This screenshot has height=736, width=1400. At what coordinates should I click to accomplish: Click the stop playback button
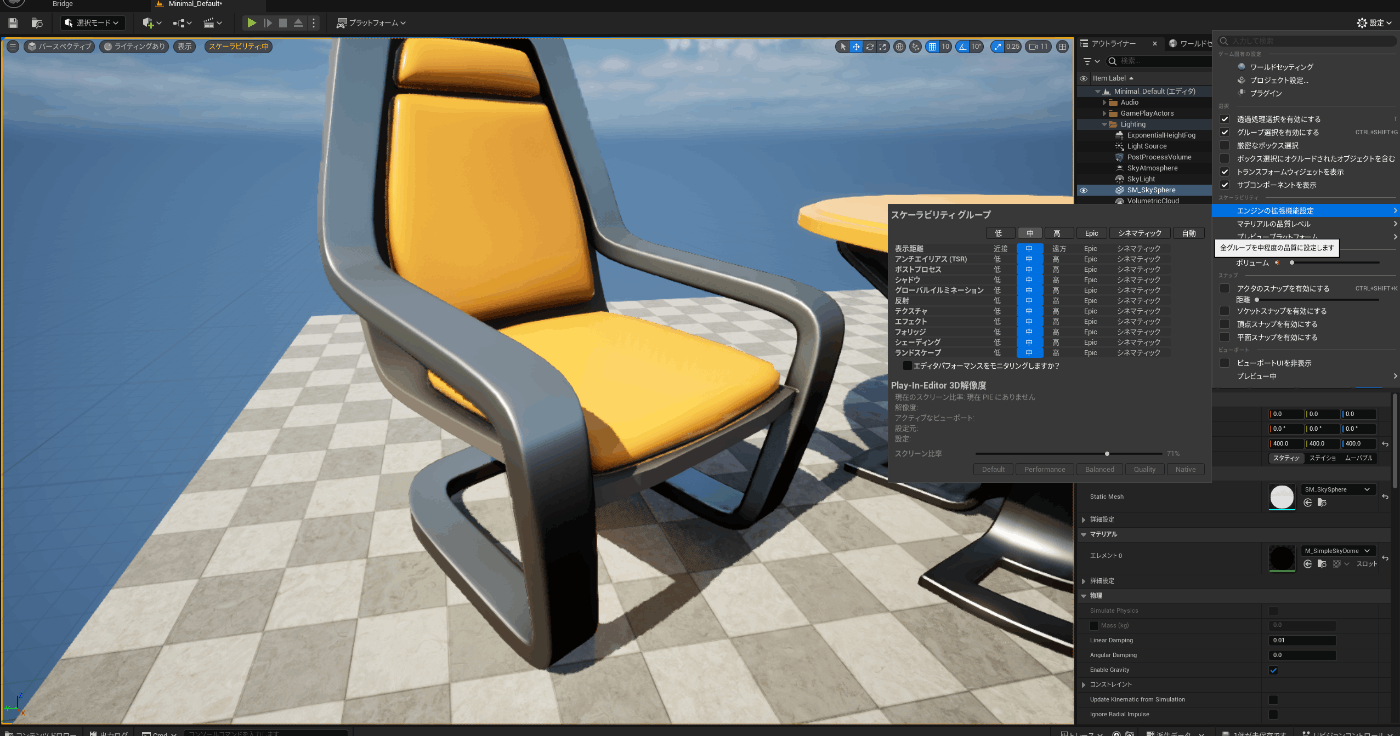(x=283, y=22)
